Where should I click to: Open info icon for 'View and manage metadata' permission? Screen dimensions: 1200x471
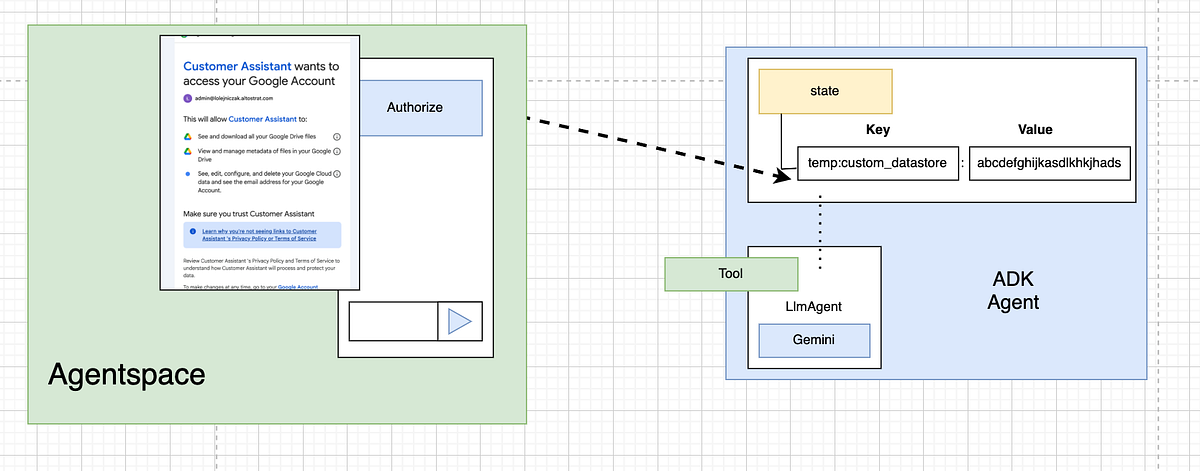click(x=337, y=151)
